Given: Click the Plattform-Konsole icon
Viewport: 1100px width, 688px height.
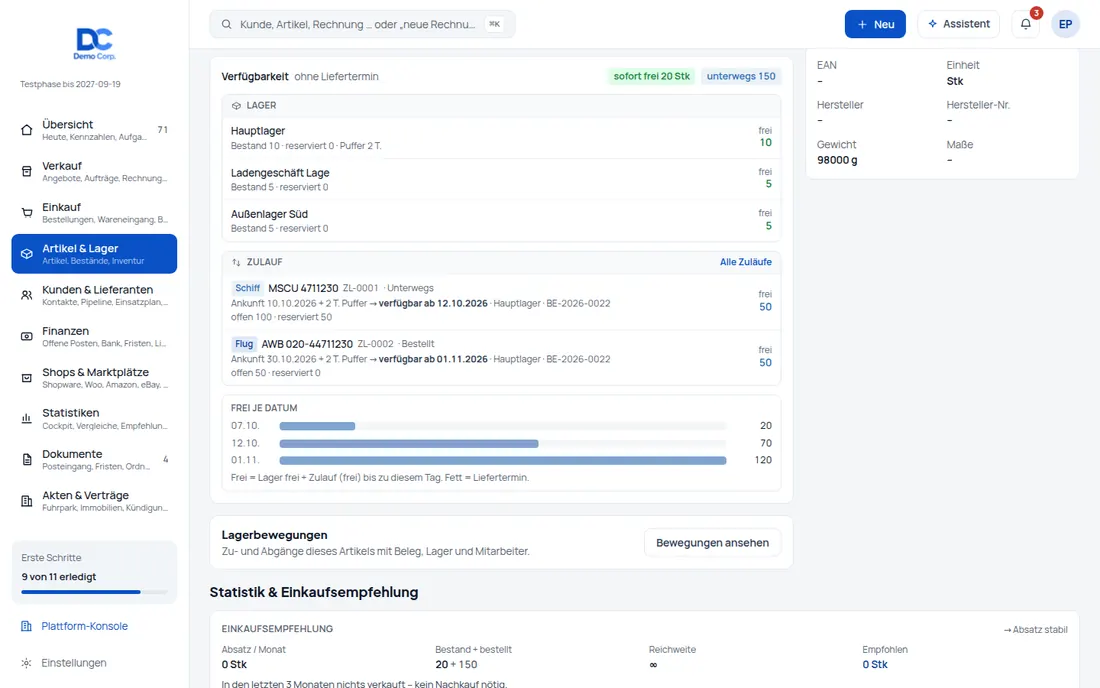Looking at the screenshot, I should [26, 626].
